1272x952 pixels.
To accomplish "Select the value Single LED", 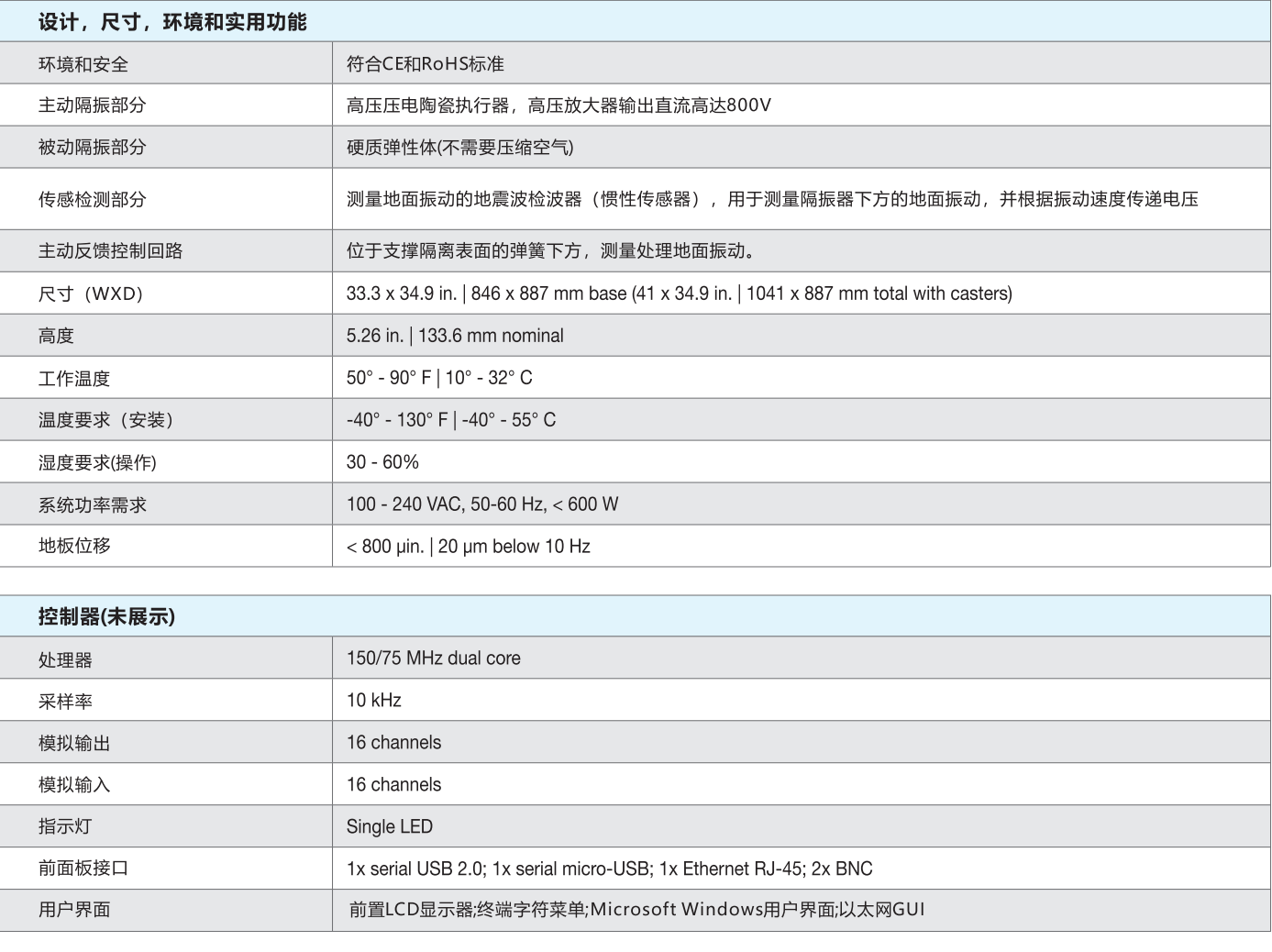I will click(390, 827).
